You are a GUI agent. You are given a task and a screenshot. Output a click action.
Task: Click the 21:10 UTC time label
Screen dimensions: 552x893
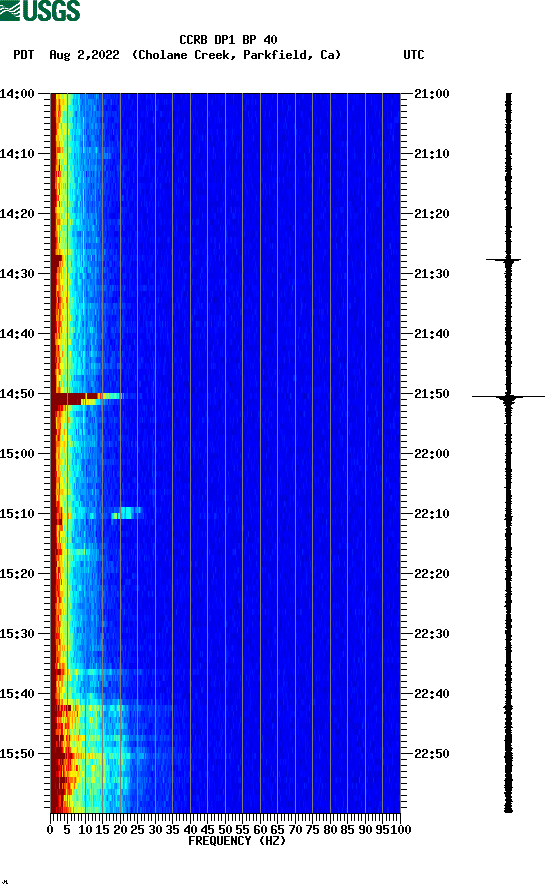[x=432, y=154]
